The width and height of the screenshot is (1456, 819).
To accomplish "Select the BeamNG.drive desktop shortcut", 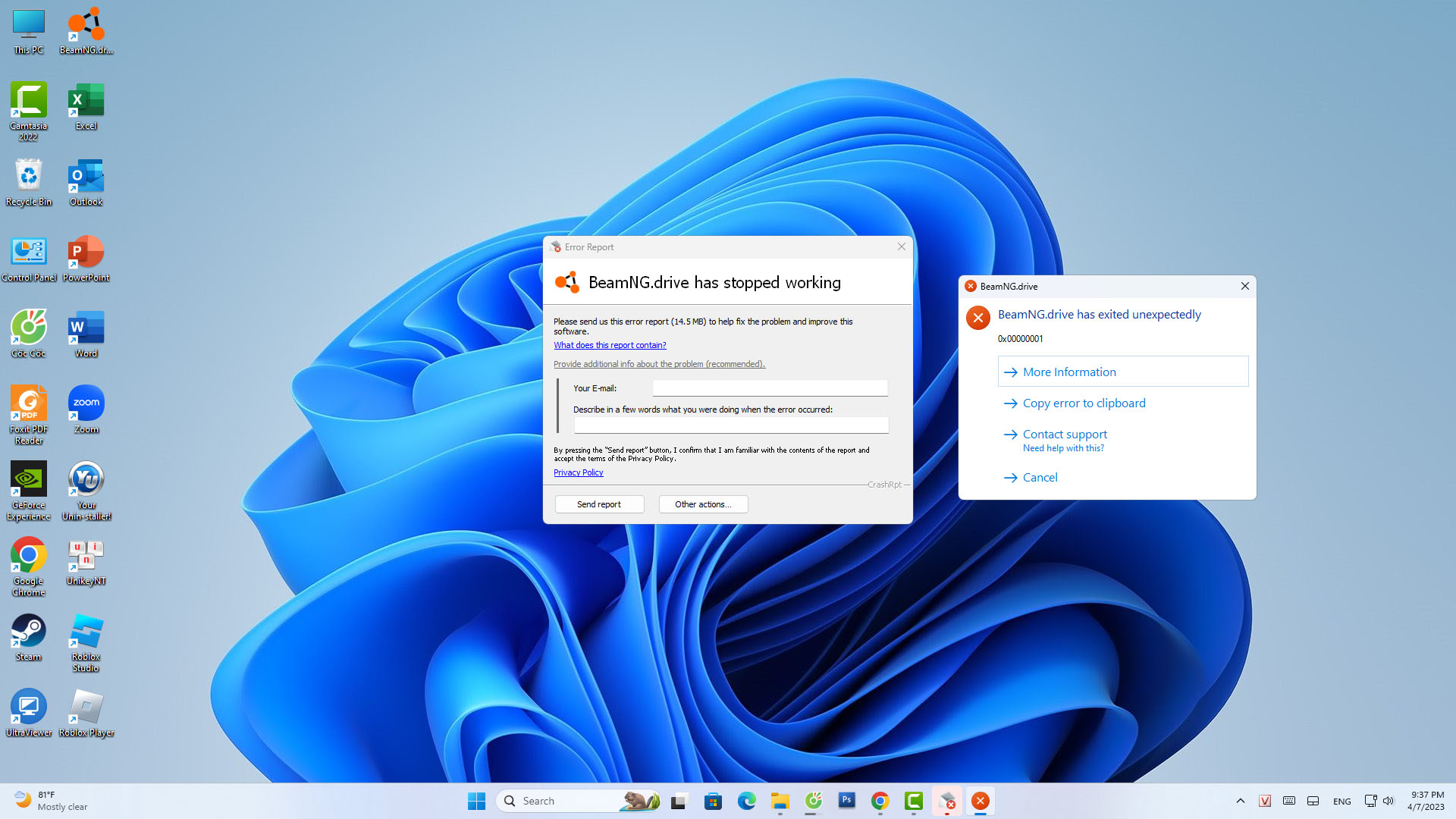I will [86, 31].
